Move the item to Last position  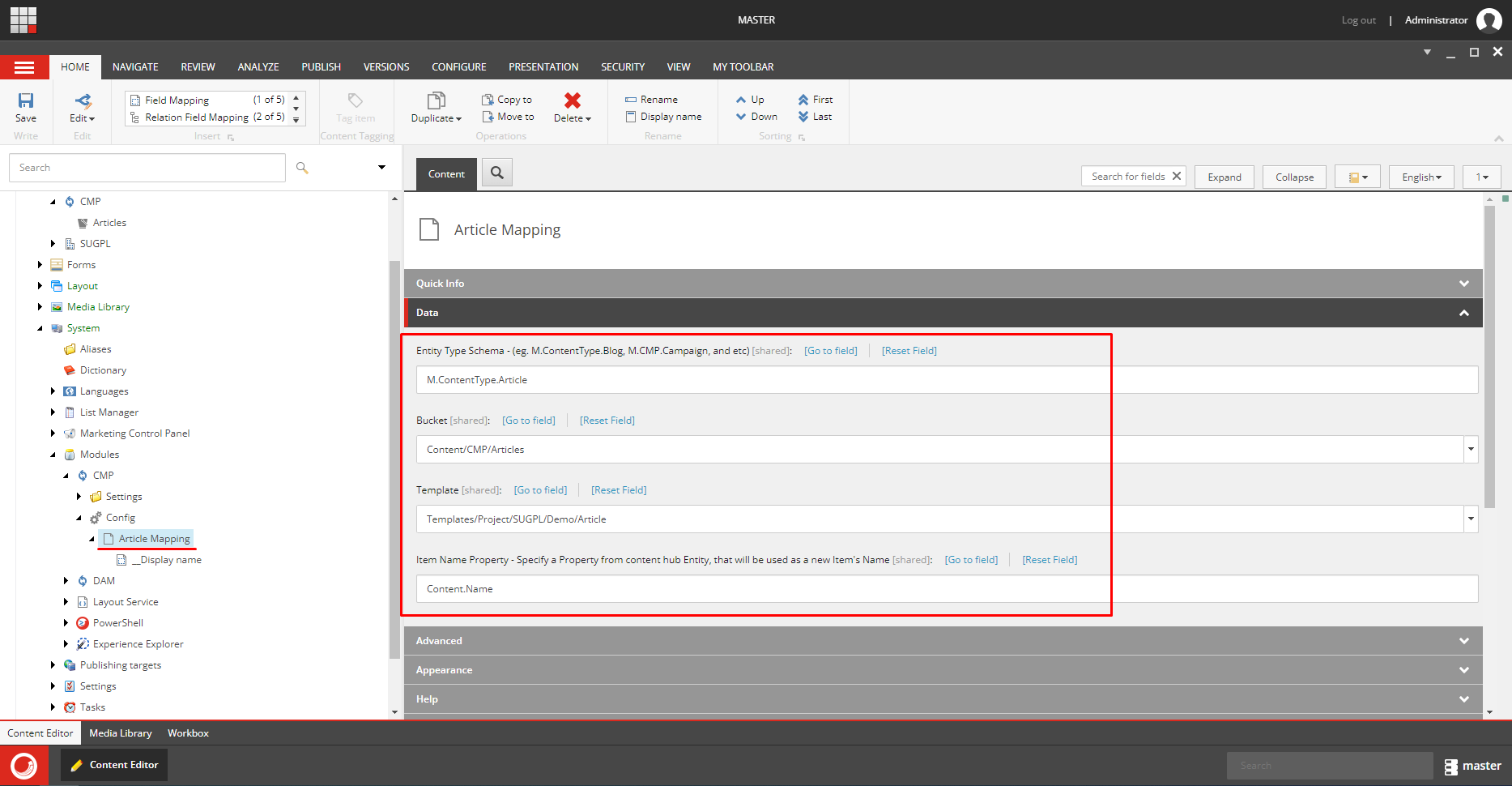click(x=815, y=117)
